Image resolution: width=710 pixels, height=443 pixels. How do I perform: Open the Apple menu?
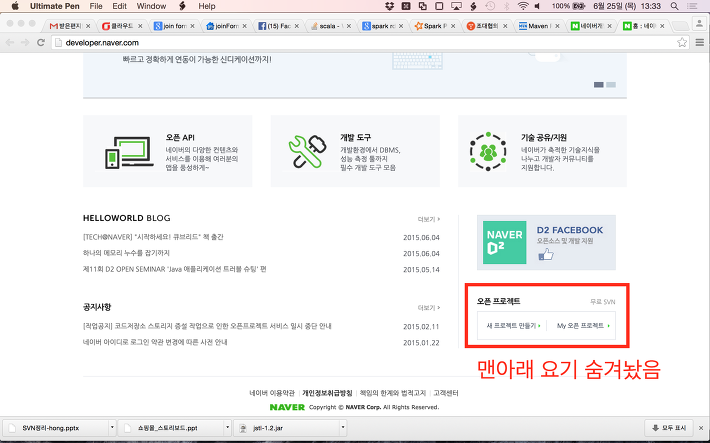pos(14,6)
